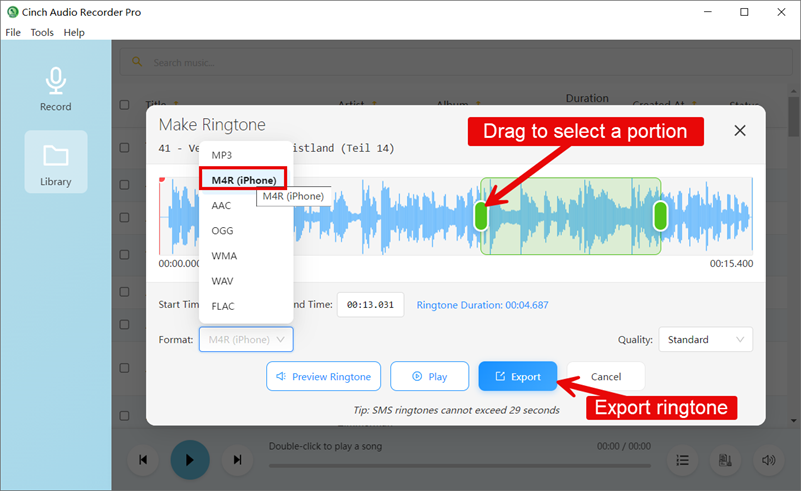Open the Record section in sidebar

[55, 88]
